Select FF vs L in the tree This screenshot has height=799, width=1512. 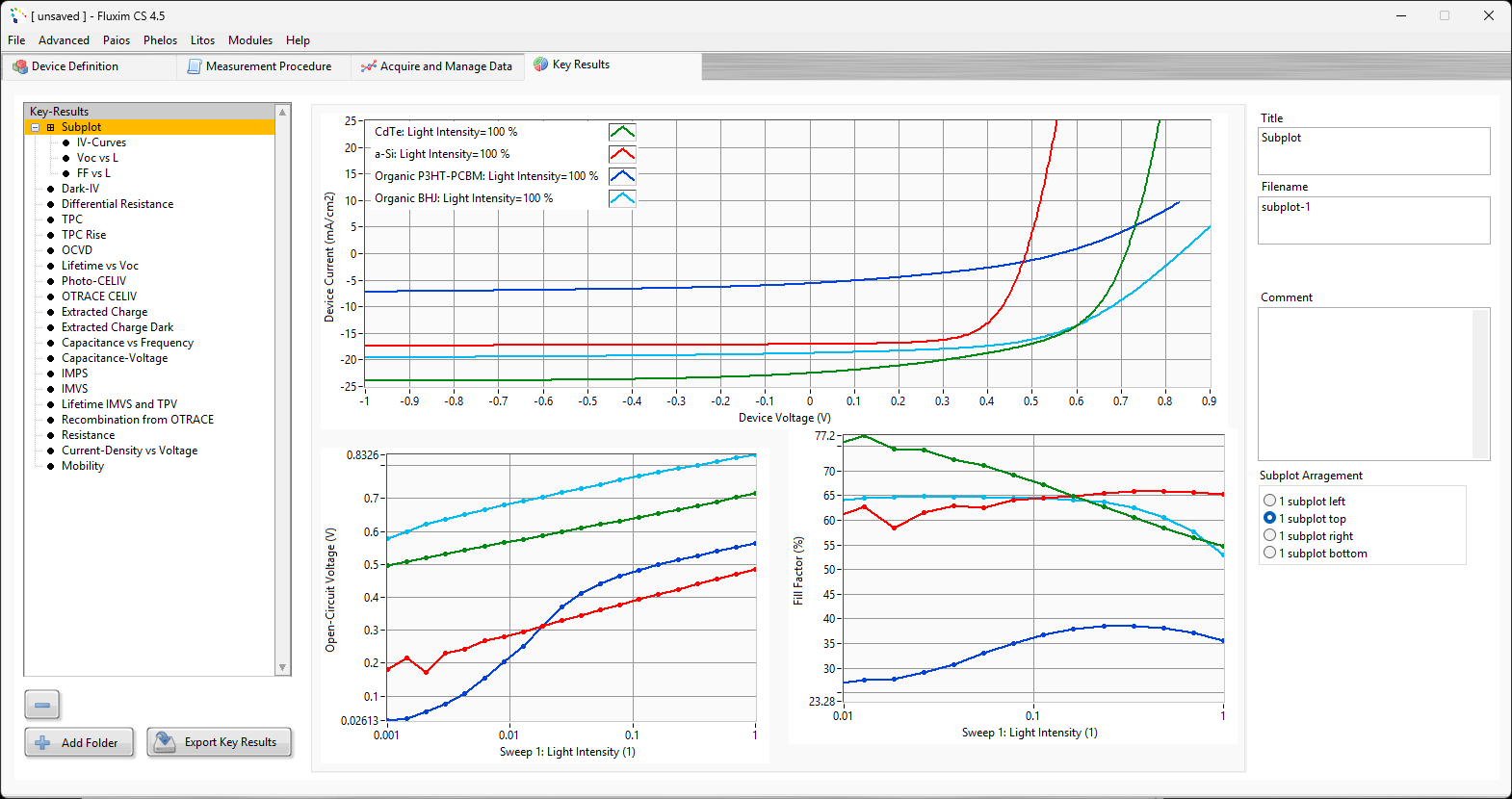(93, 173)
